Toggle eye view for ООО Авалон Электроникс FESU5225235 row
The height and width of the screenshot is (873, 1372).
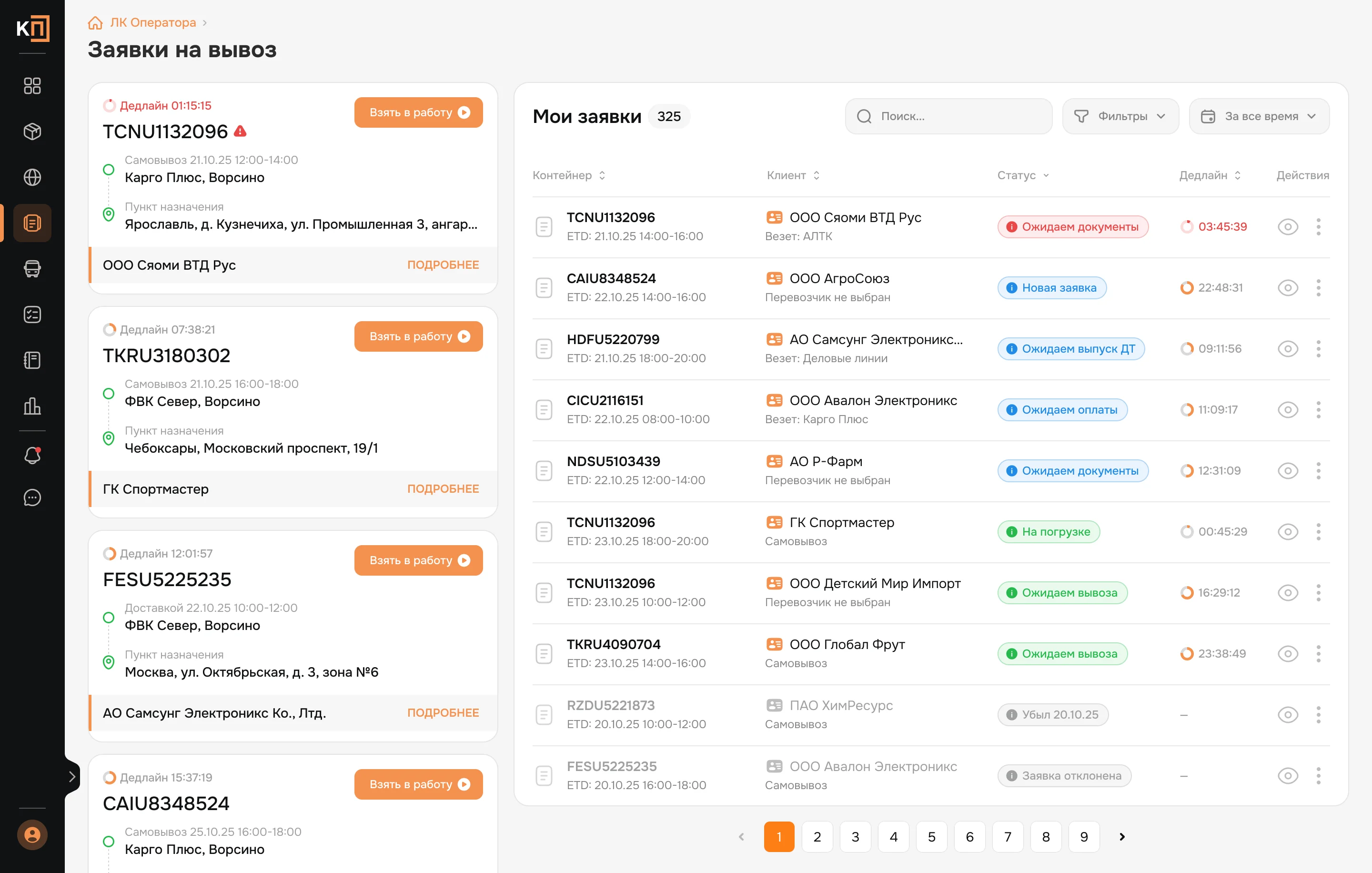1288,776
